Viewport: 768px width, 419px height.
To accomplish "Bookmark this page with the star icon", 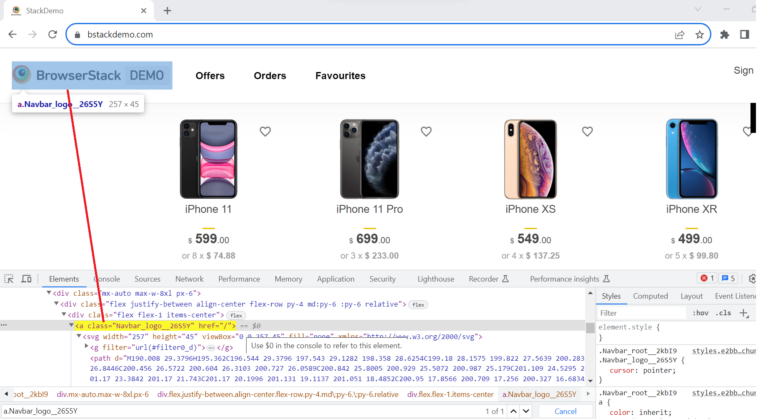I will [x=699, y=34].
